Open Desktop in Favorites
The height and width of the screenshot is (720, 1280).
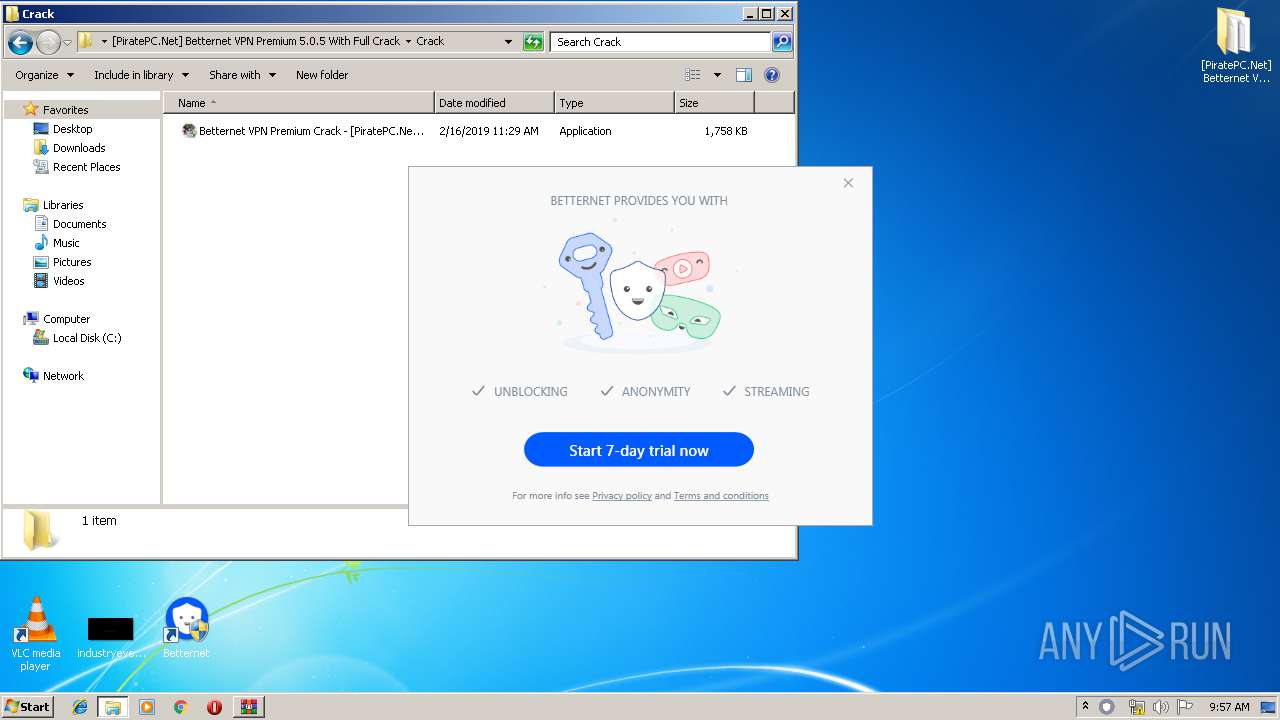tap(72, 129)
